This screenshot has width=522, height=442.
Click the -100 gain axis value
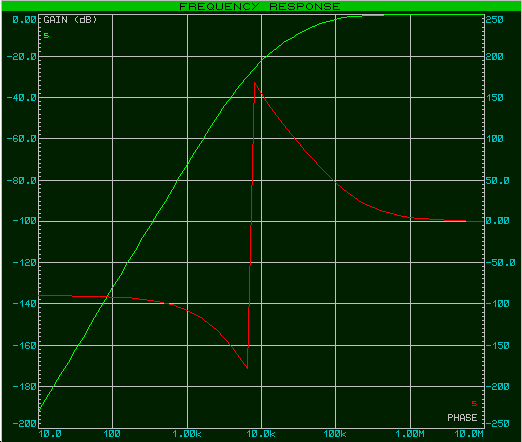tap(24, 221)
